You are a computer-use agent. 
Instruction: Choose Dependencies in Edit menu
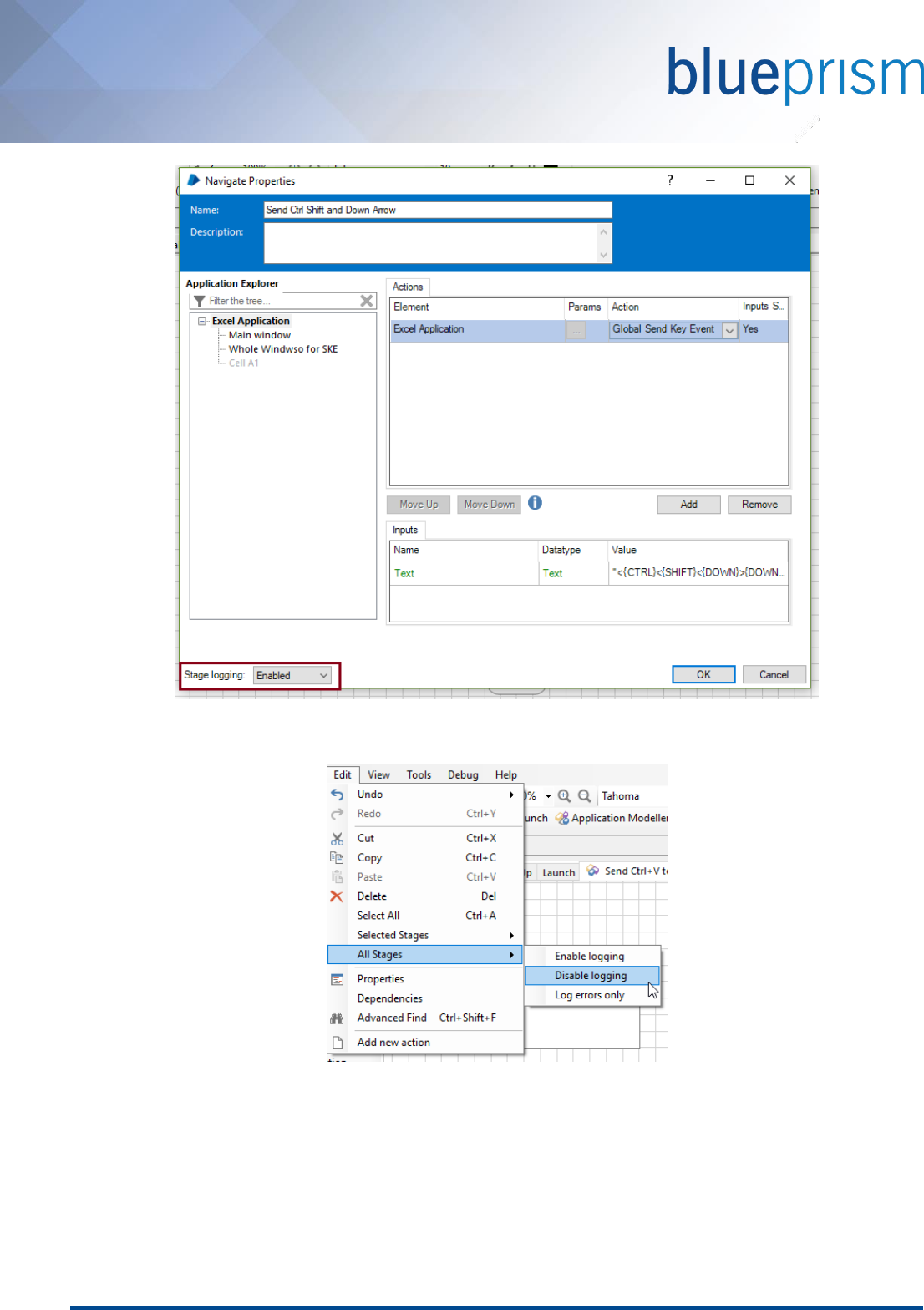(425, 998)
